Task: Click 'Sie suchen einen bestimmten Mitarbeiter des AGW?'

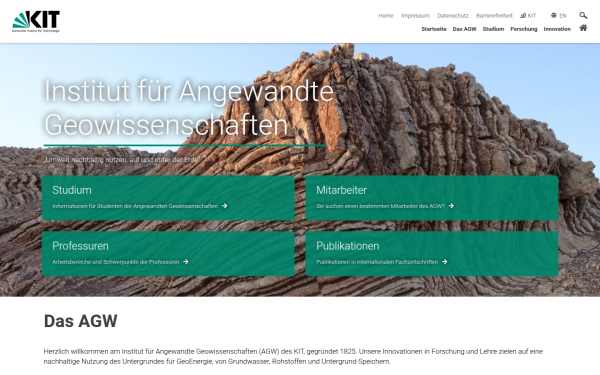Action: click(380, 206)
